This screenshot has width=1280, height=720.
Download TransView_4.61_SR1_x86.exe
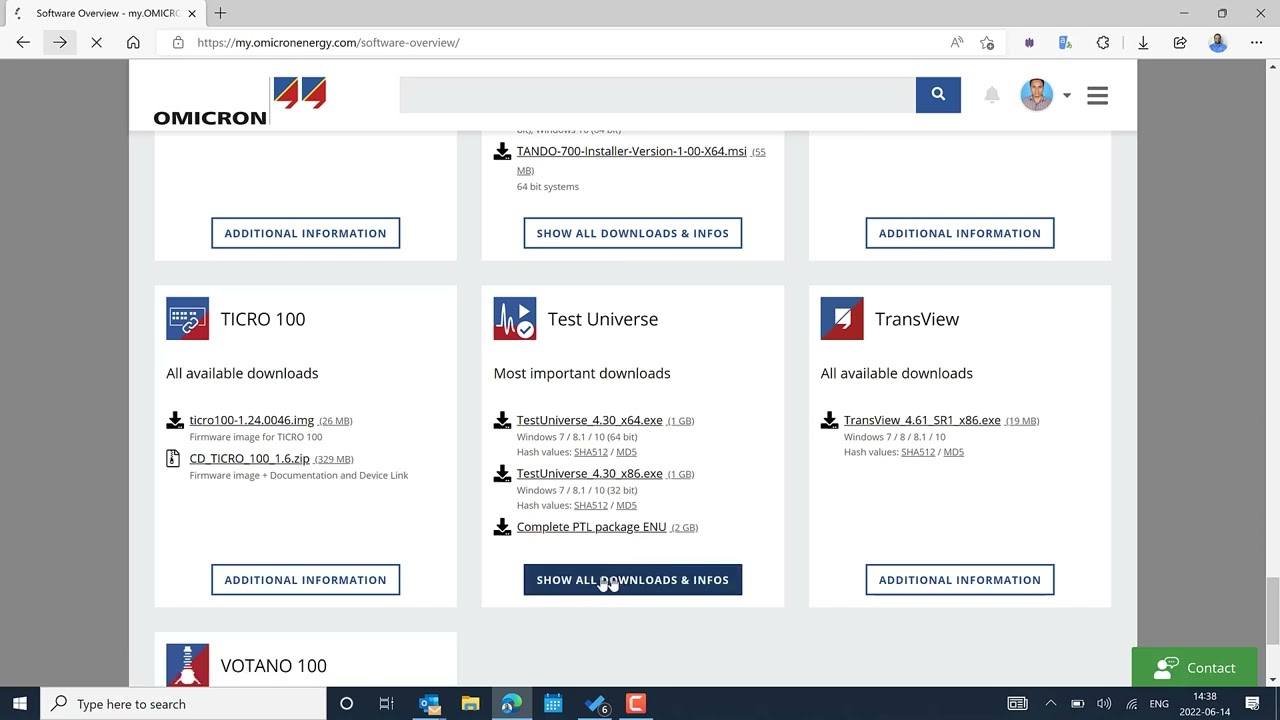(x=922, y=420)
